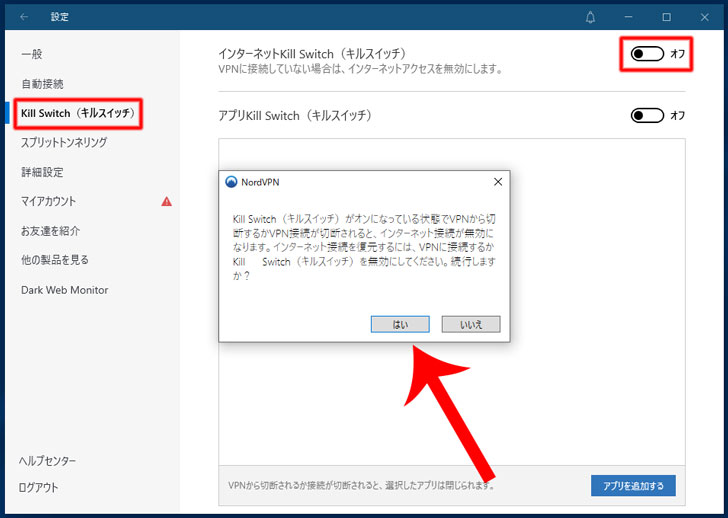Minimize the NordVPN settings window
This screenshot has width=728, height=518.
click(629, 17)
